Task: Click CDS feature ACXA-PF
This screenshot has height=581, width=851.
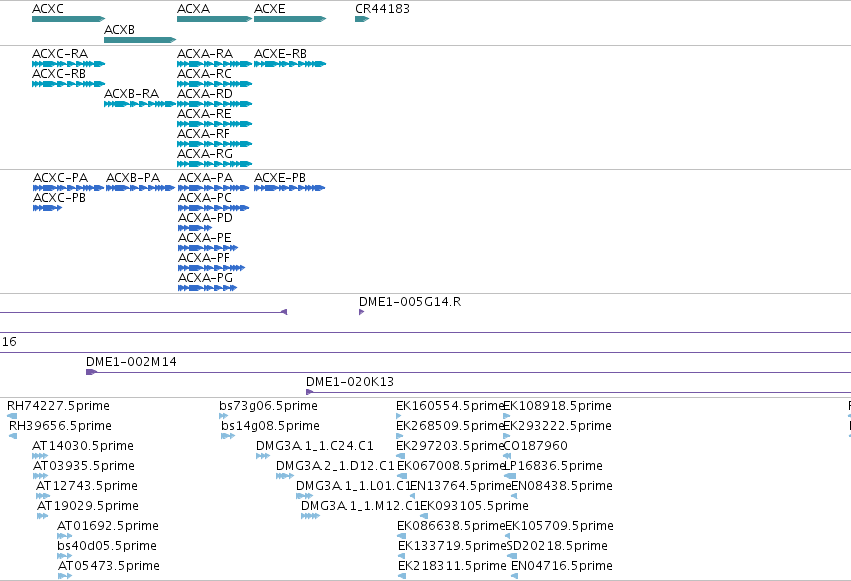Action: 212,268
